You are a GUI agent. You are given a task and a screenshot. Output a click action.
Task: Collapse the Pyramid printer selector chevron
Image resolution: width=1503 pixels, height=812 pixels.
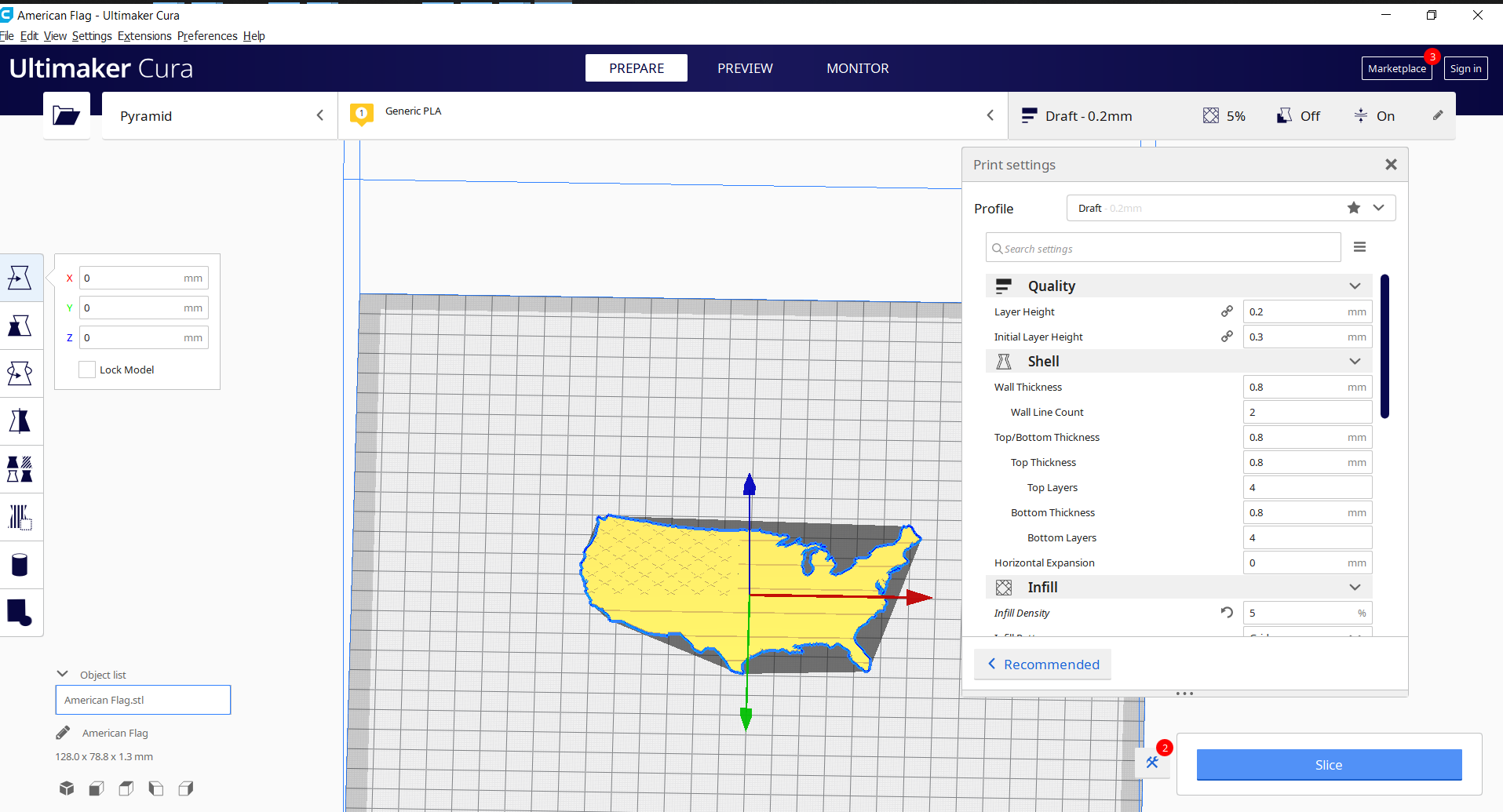320,115
